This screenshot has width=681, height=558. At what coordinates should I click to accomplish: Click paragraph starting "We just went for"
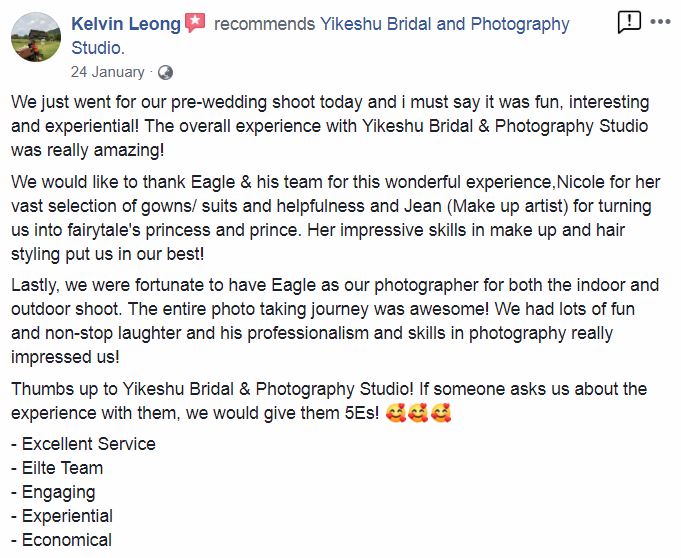click(x=330, y=126)
